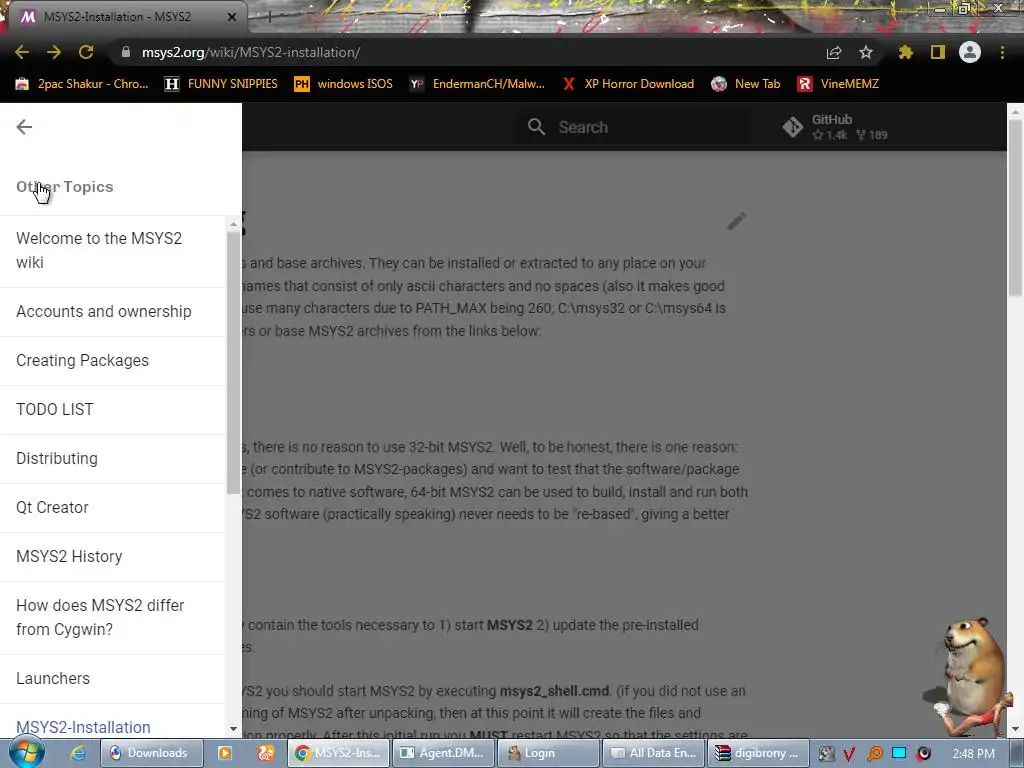Reload the page with refresh icon

point(86,52)
